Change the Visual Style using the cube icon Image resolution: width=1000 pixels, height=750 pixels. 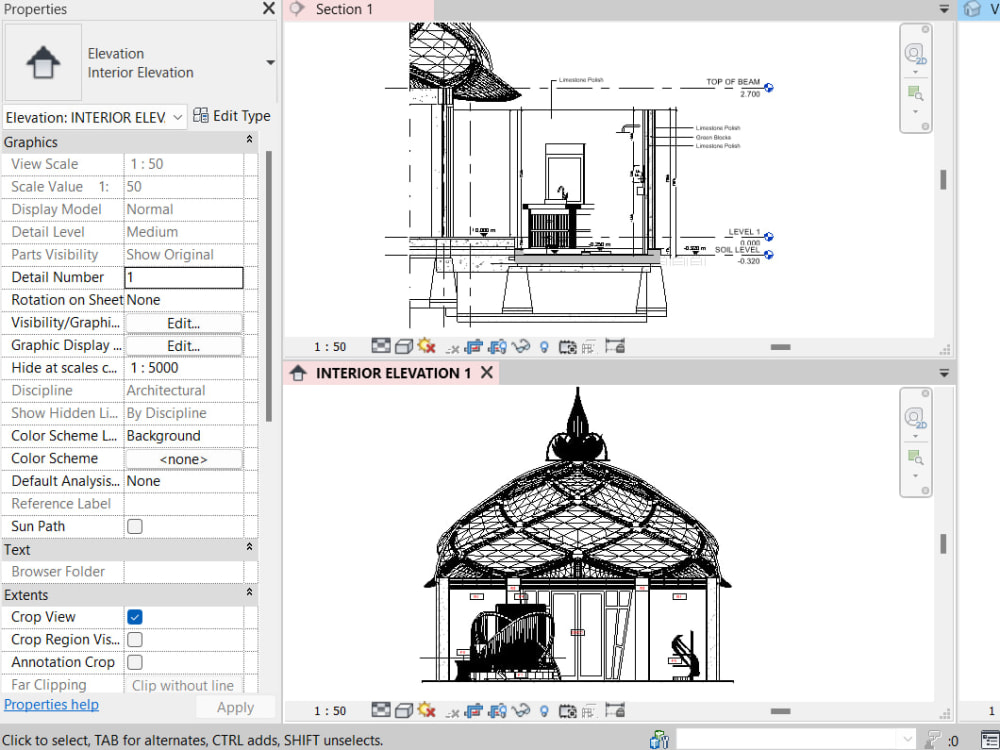tap(403, 710)
